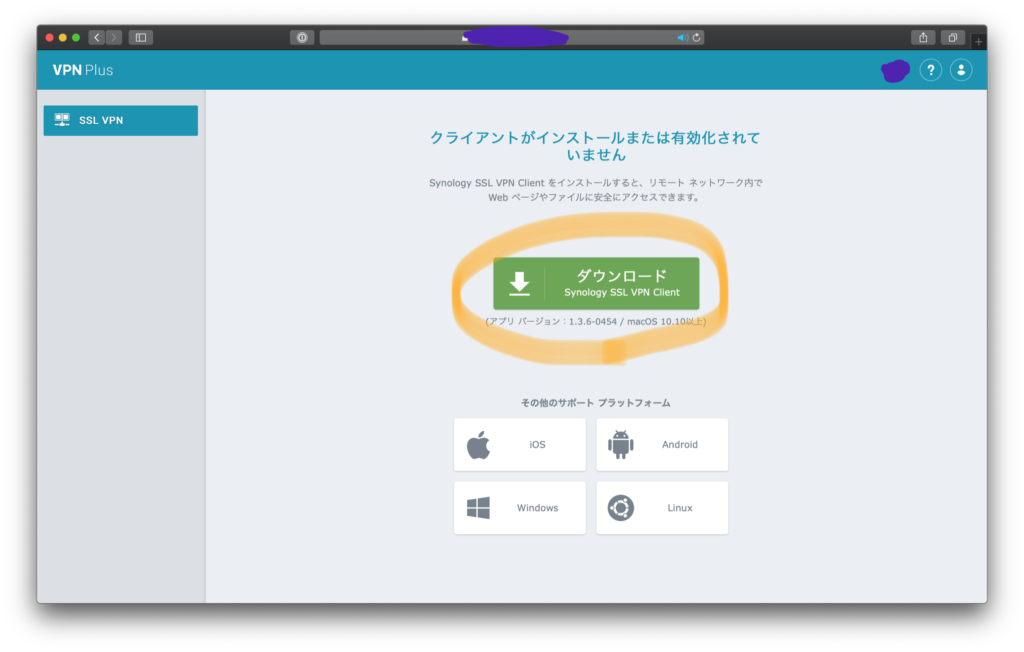This screenshot has height=652, width=1024.
Task: Click the VPN Plus logo
Action: [x=83, y=70]
